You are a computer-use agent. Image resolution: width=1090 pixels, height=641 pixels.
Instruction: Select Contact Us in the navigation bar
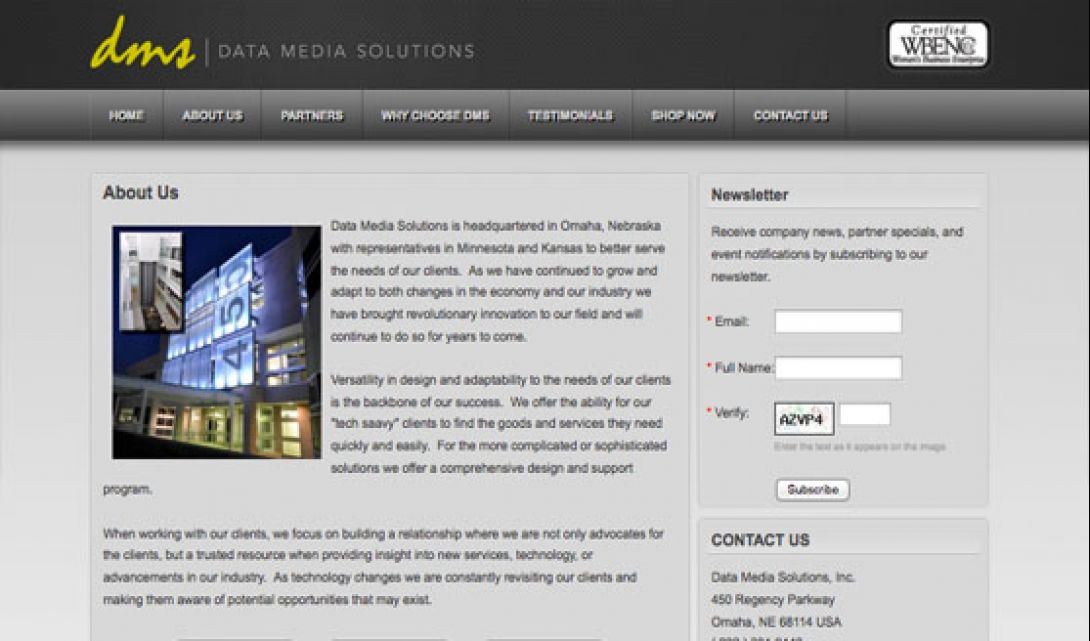[790, 115]
